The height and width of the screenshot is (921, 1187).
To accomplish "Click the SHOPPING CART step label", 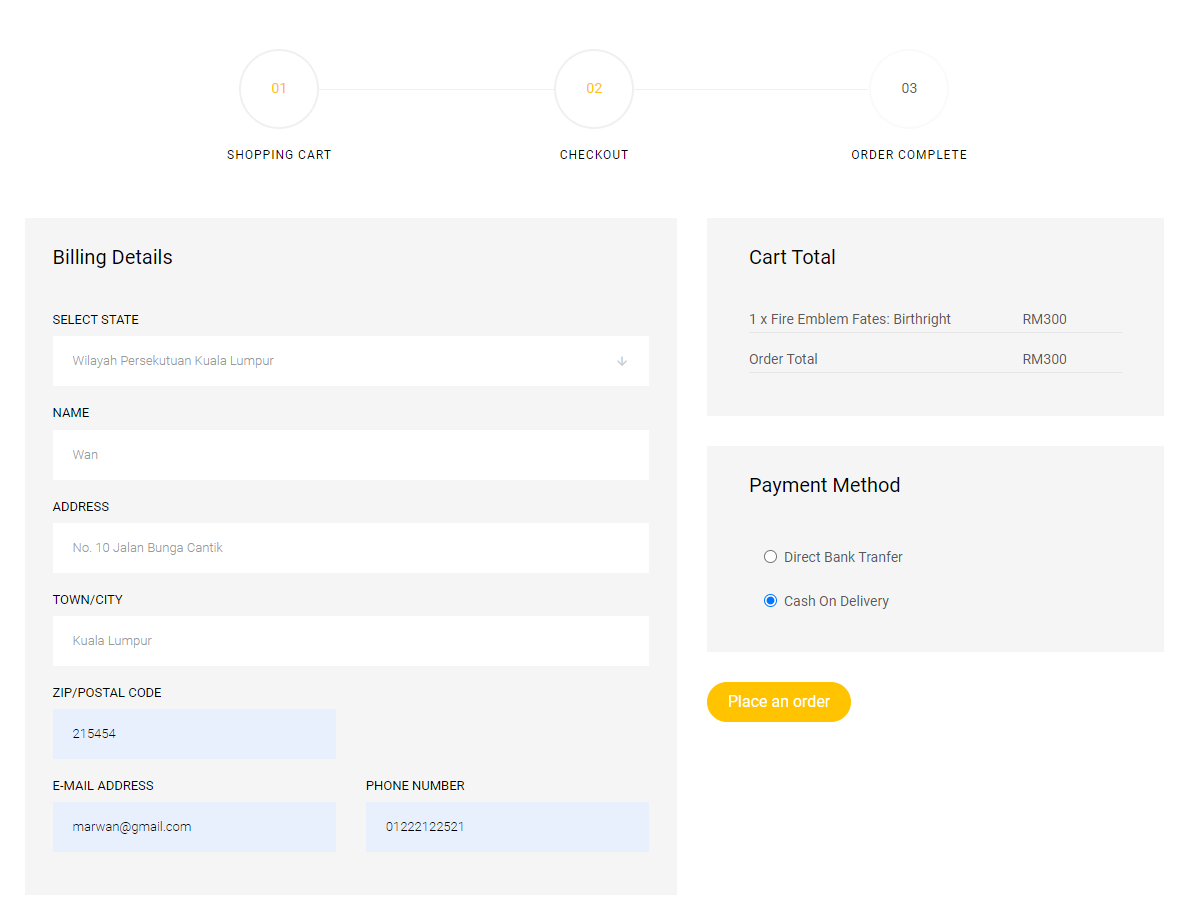I will [279, 154].
